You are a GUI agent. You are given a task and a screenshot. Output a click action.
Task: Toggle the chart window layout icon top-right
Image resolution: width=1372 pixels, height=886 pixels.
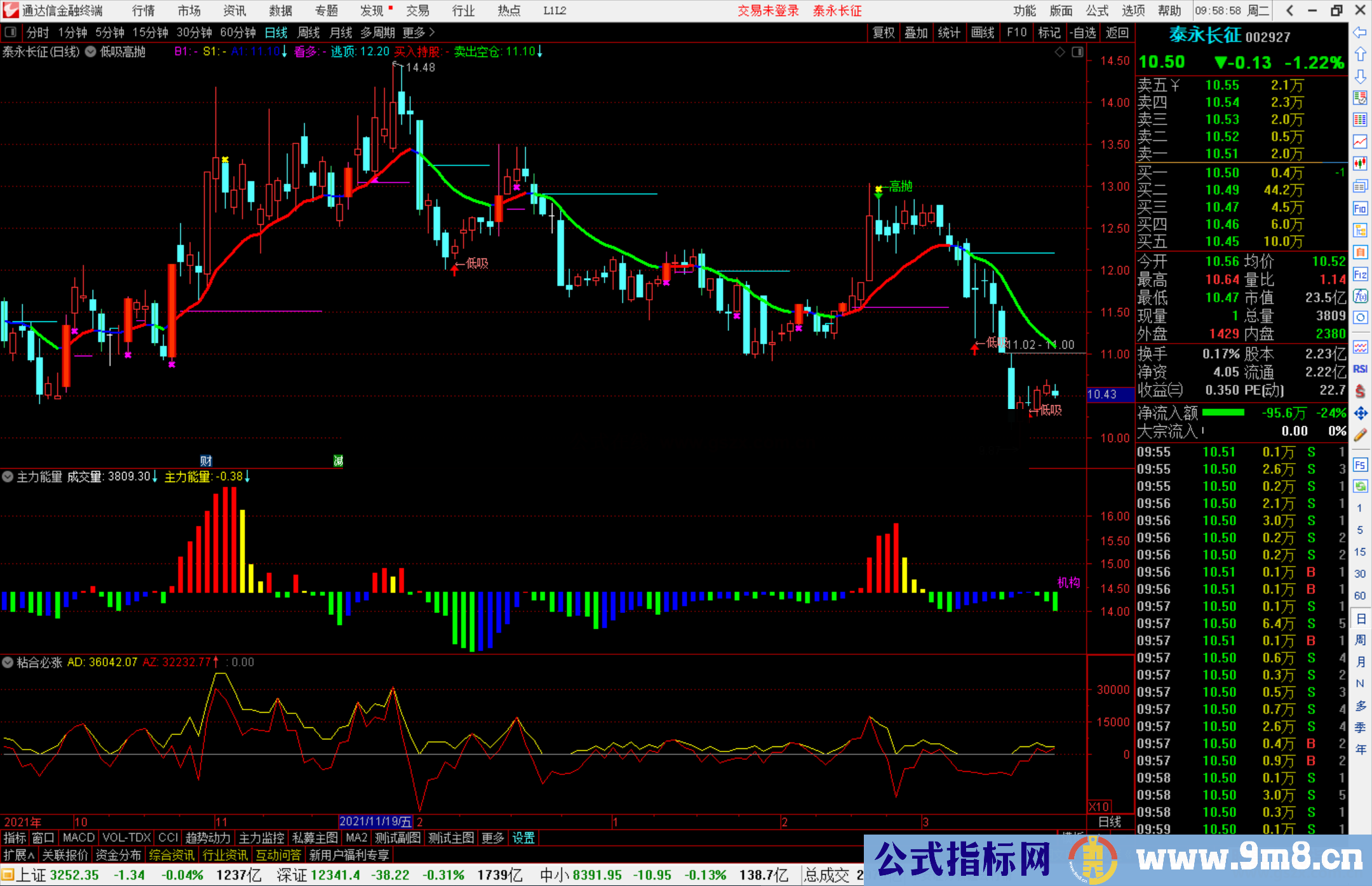tap(1078, 52)
